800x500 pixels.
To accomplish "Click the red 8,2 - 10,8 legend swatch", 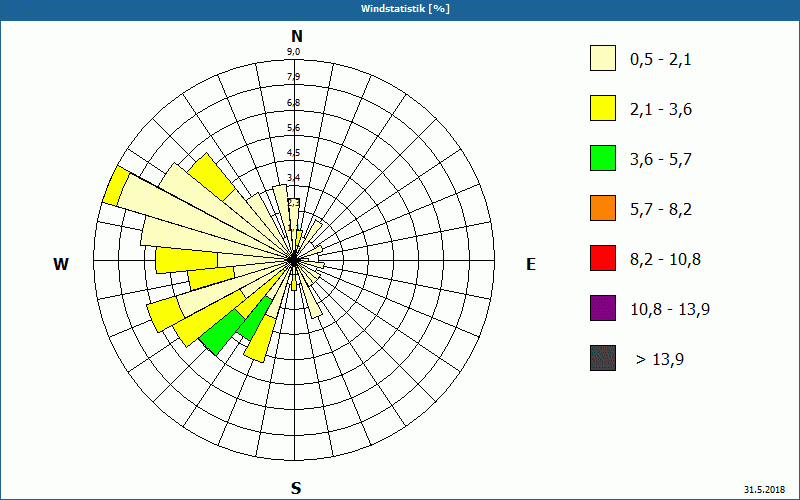I will tap(603, 258).
